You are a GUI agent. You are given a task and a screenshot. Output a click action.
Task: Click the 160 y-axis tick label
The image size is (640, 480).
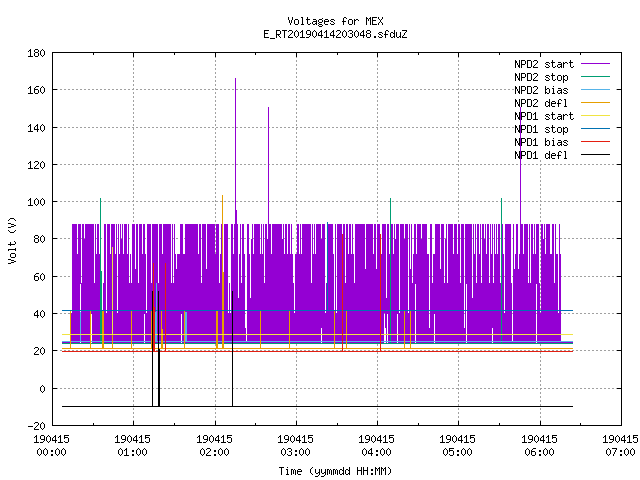(x=36, y=90)
